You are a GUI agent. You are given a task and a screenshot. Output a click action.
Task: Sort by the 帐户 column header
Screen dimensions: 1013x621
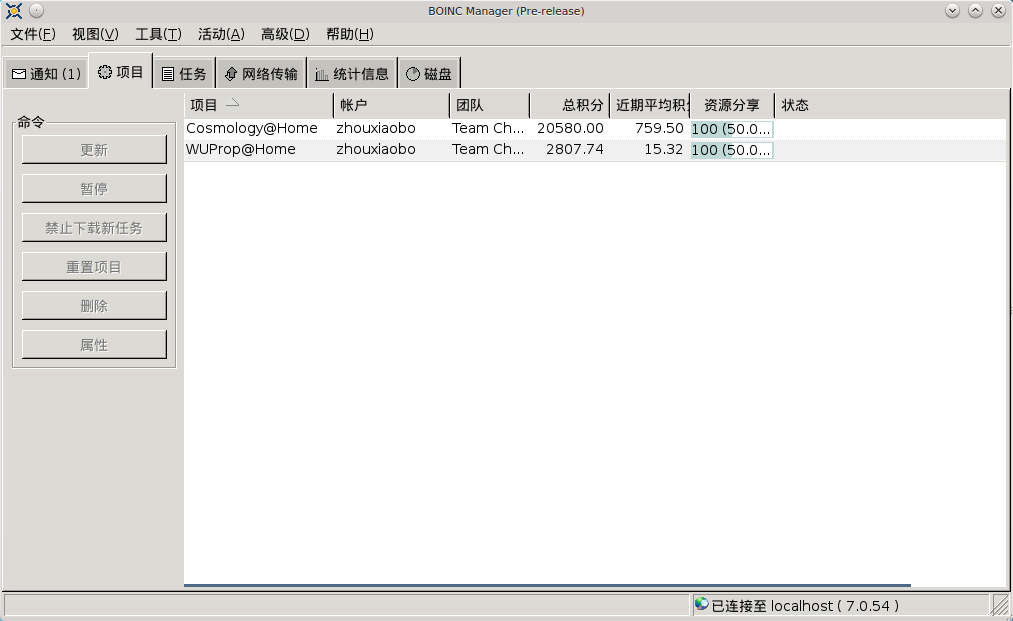coord(392,105)
